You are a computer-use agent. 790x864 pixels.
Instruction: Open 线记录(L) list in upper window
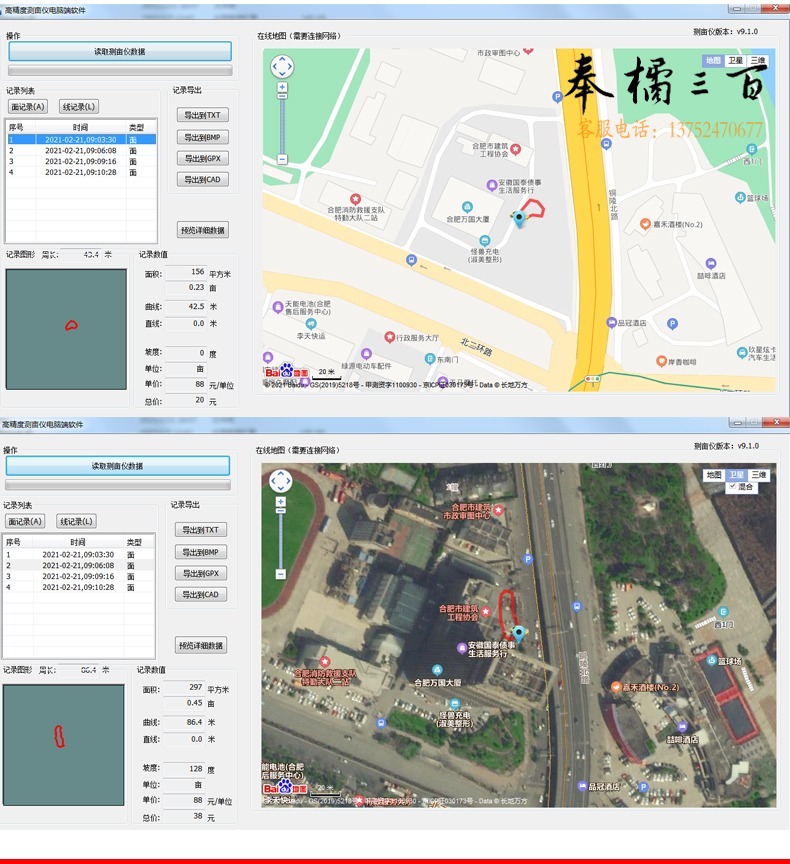click(x=79, y=106)
